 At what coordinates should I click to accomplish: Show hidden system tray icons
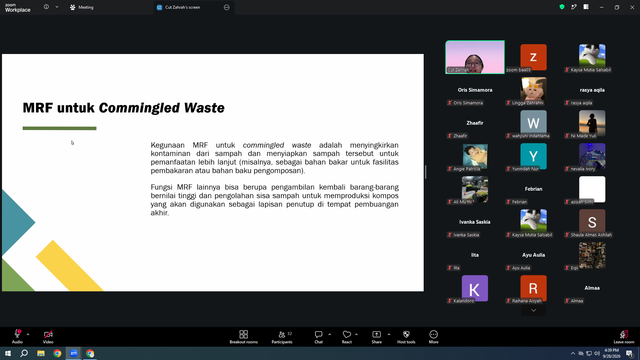[x=573, y=353]
